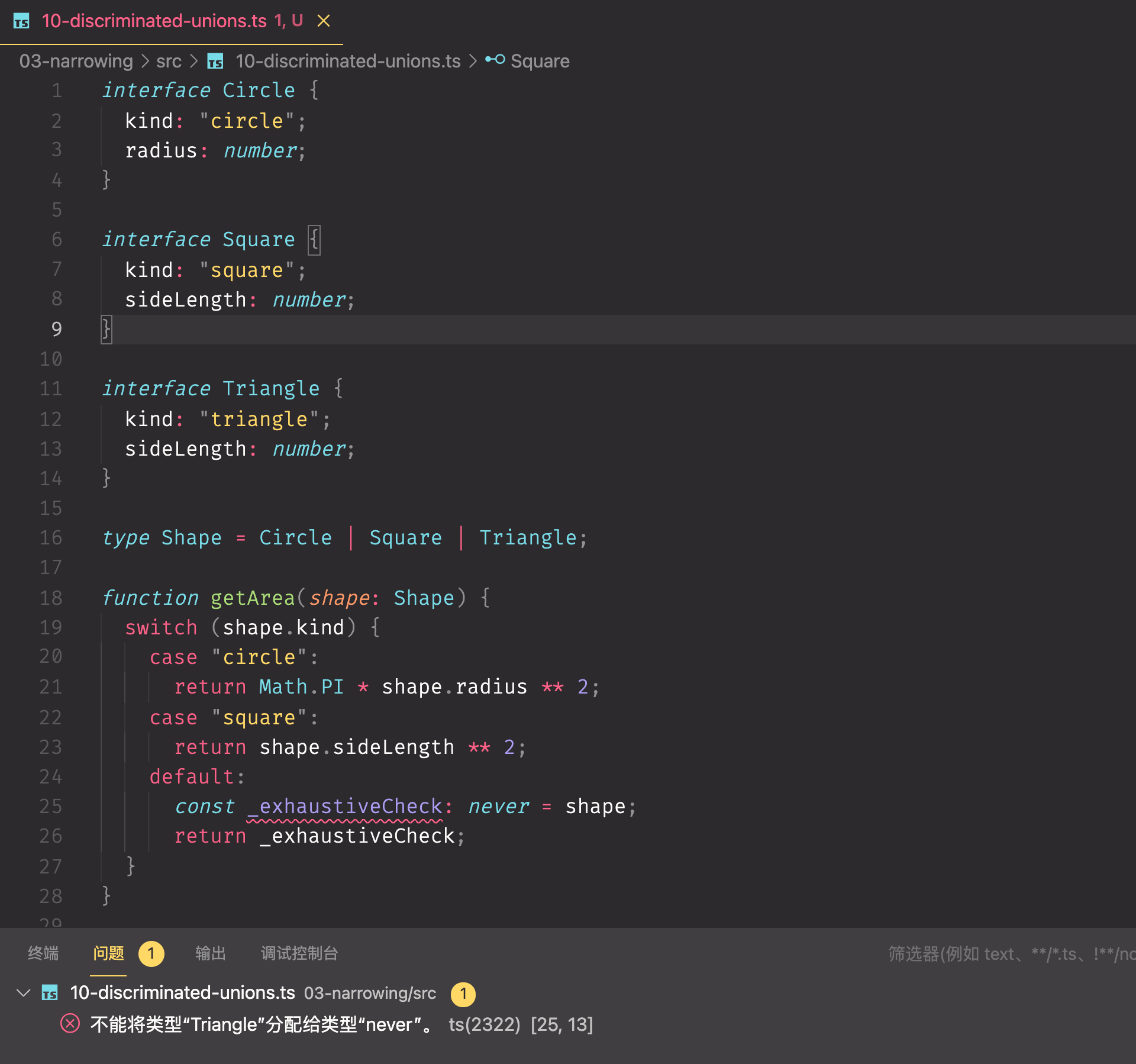This screenshot has height=1064, width=1136.
Task: Select the 10-discriminated-unions.ts row in problems
Action: point(568,992)
